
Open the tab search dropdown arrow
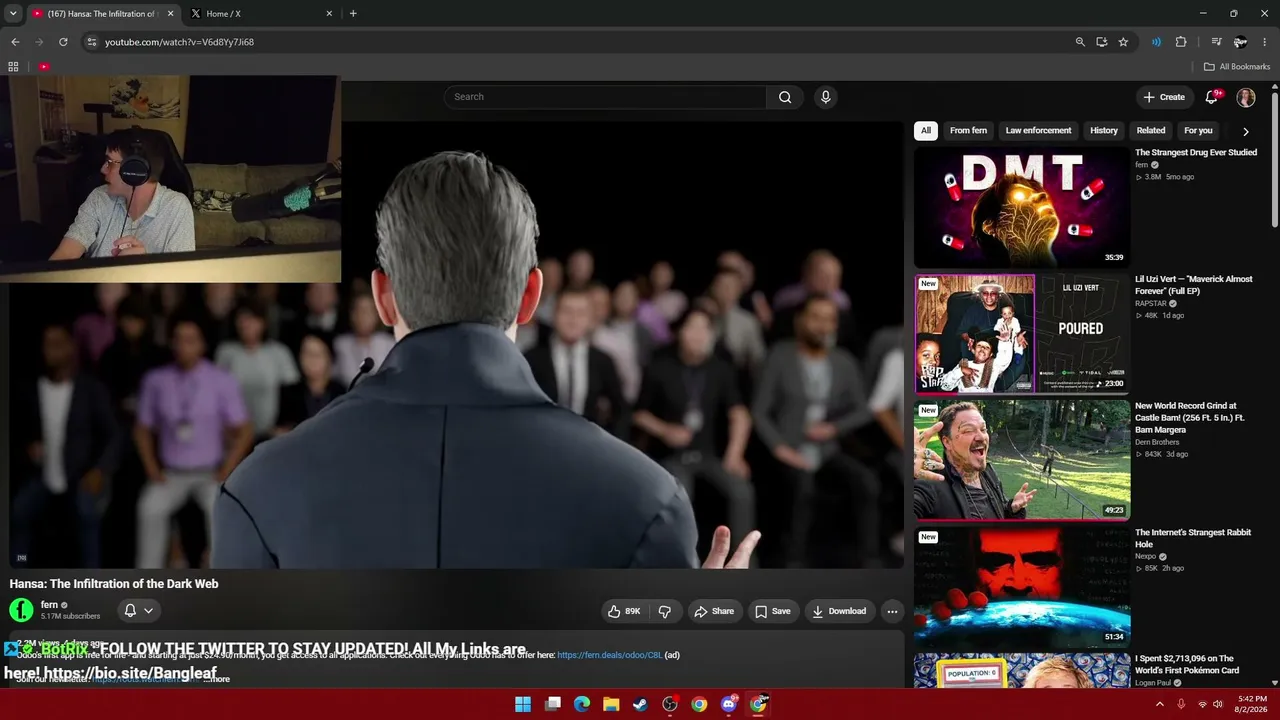(x=13, y=14)
